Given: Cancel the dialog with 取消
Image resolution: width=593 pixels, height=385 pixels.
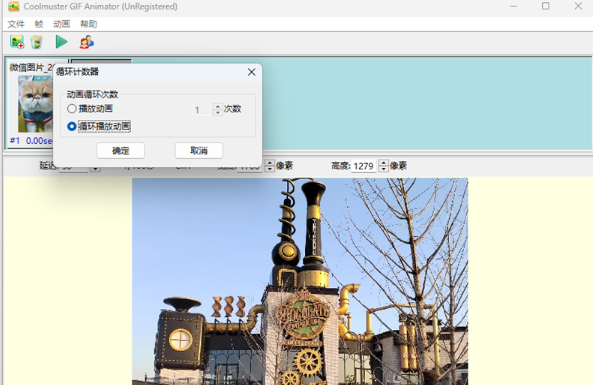Looking at the screenshot, I should tap(199, 151).
